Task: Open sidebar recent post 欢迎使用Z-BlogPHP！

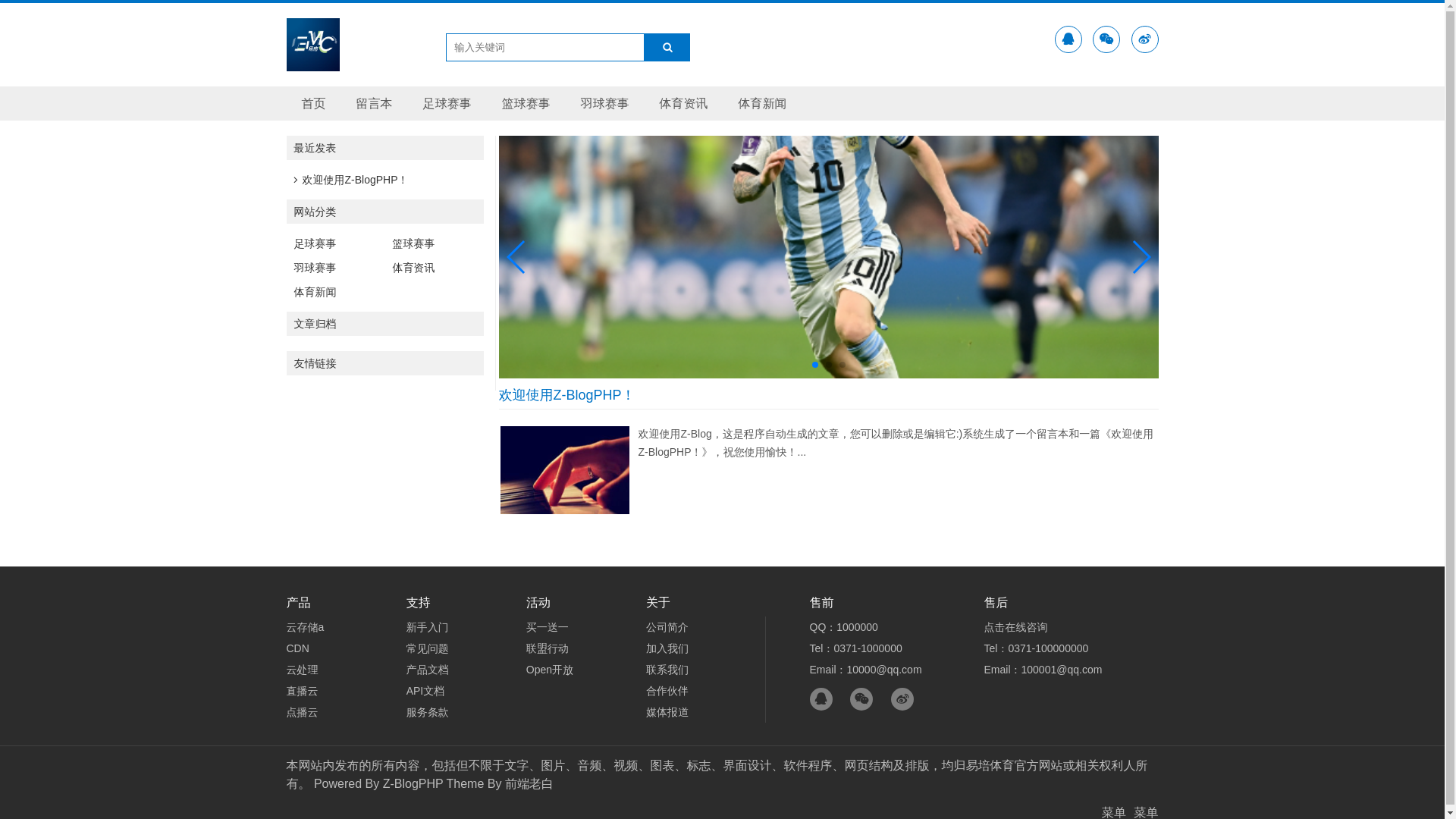Action: pos(354,180)
